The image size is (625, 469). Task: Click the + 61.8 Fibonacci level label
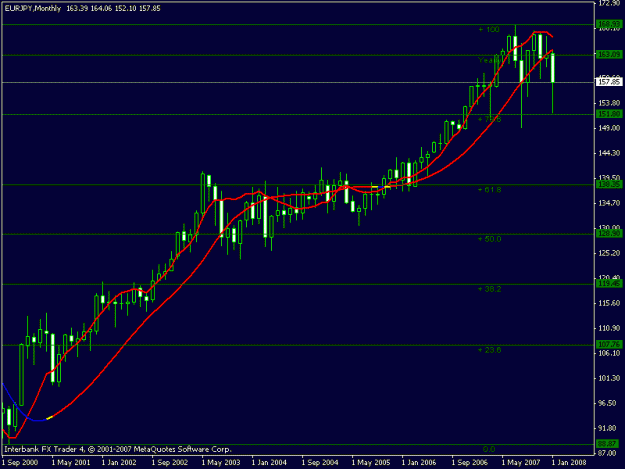490,190
